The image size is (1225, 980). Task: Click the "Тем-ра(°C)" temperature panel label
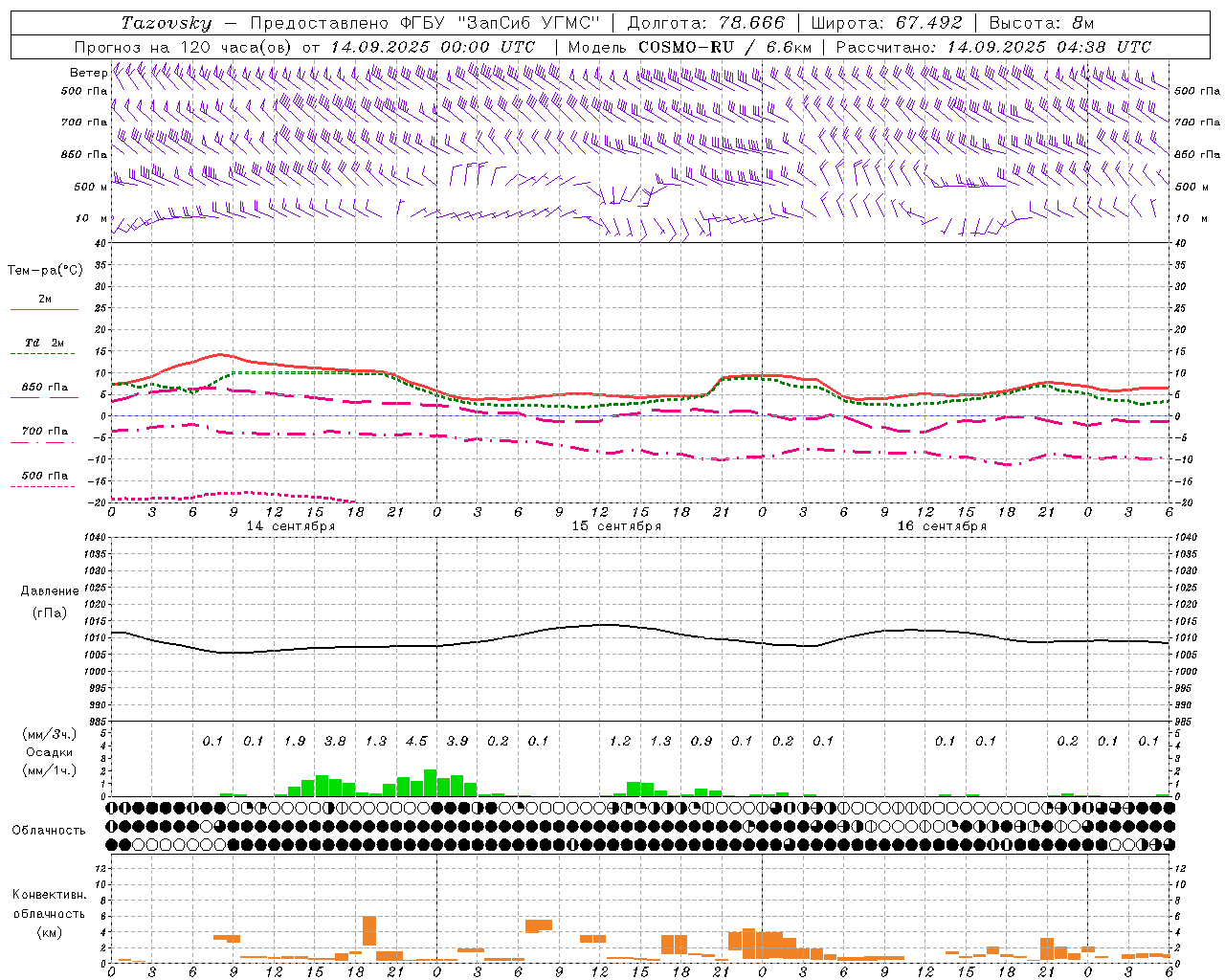point(45,270)
